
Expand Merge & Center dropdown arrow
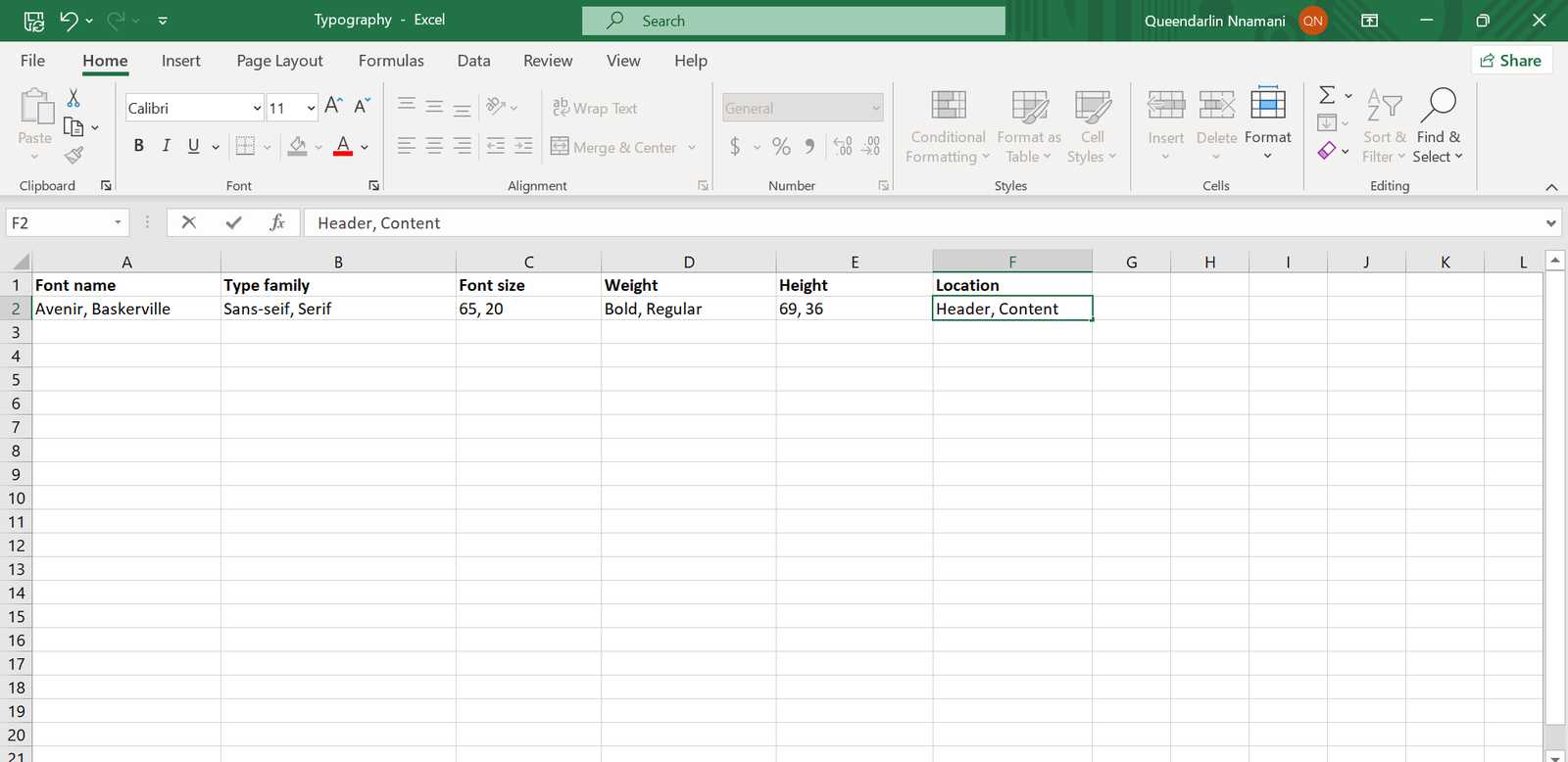692,147
